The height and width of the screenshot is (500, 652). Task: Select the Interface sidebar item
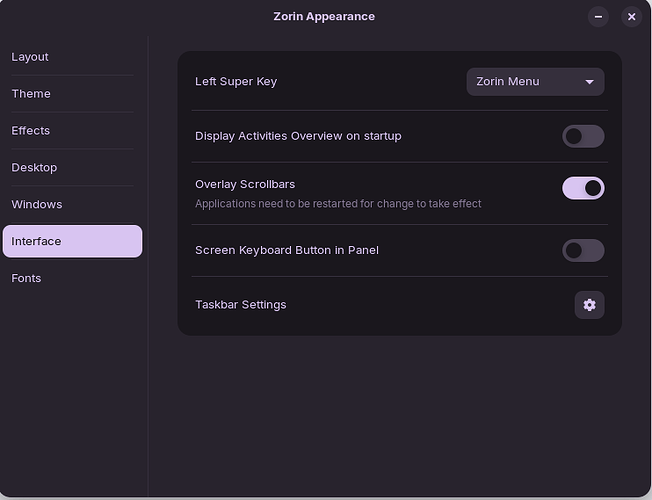coord(72,241)
